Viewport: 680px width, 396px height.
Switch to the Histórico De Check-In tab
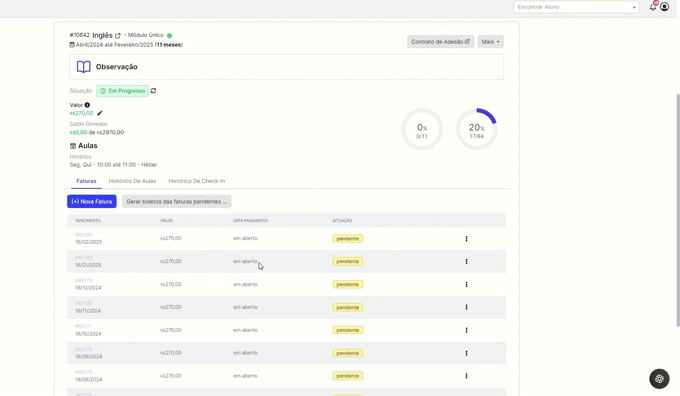[x=196, y=181]
